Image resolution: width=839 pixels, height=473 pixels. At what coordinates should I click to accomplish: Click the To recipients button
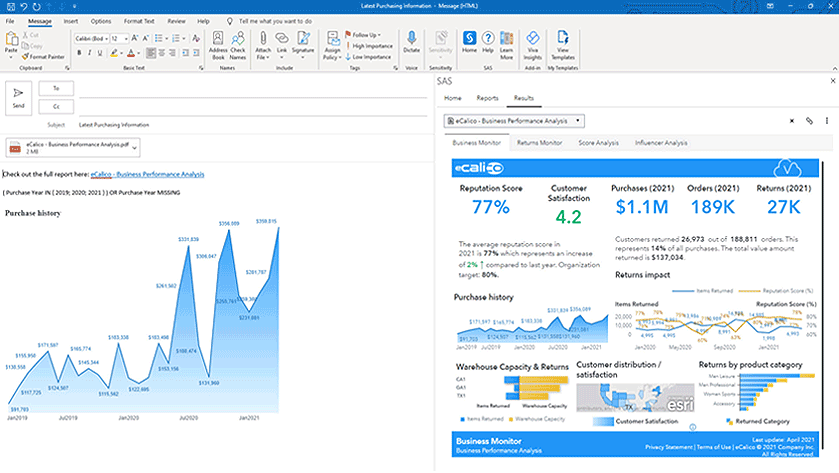(x=56, y=88)
